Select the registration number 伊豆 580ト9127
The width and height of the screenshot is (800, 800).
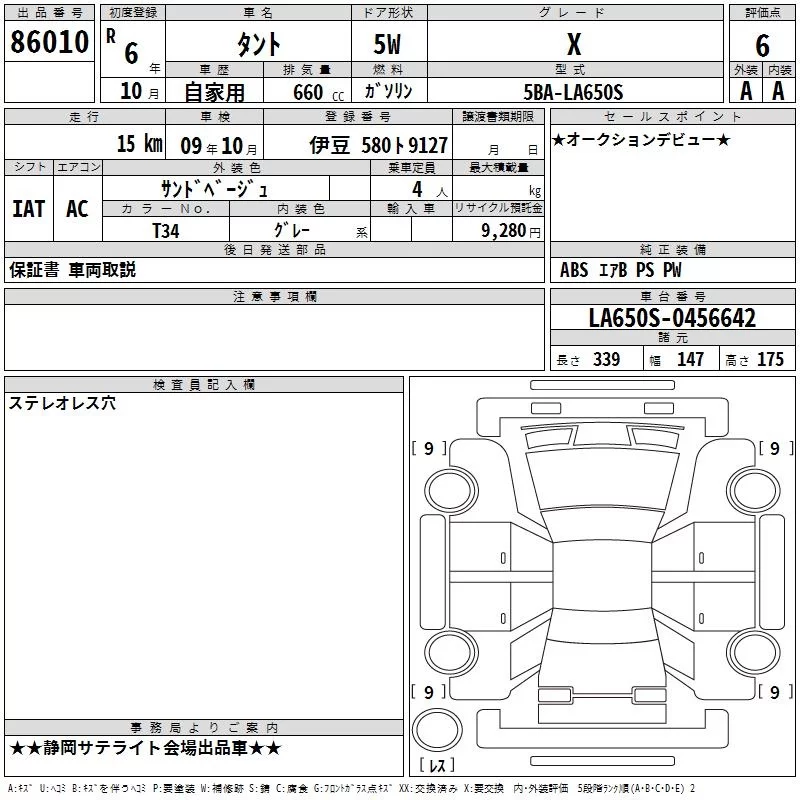378,145
